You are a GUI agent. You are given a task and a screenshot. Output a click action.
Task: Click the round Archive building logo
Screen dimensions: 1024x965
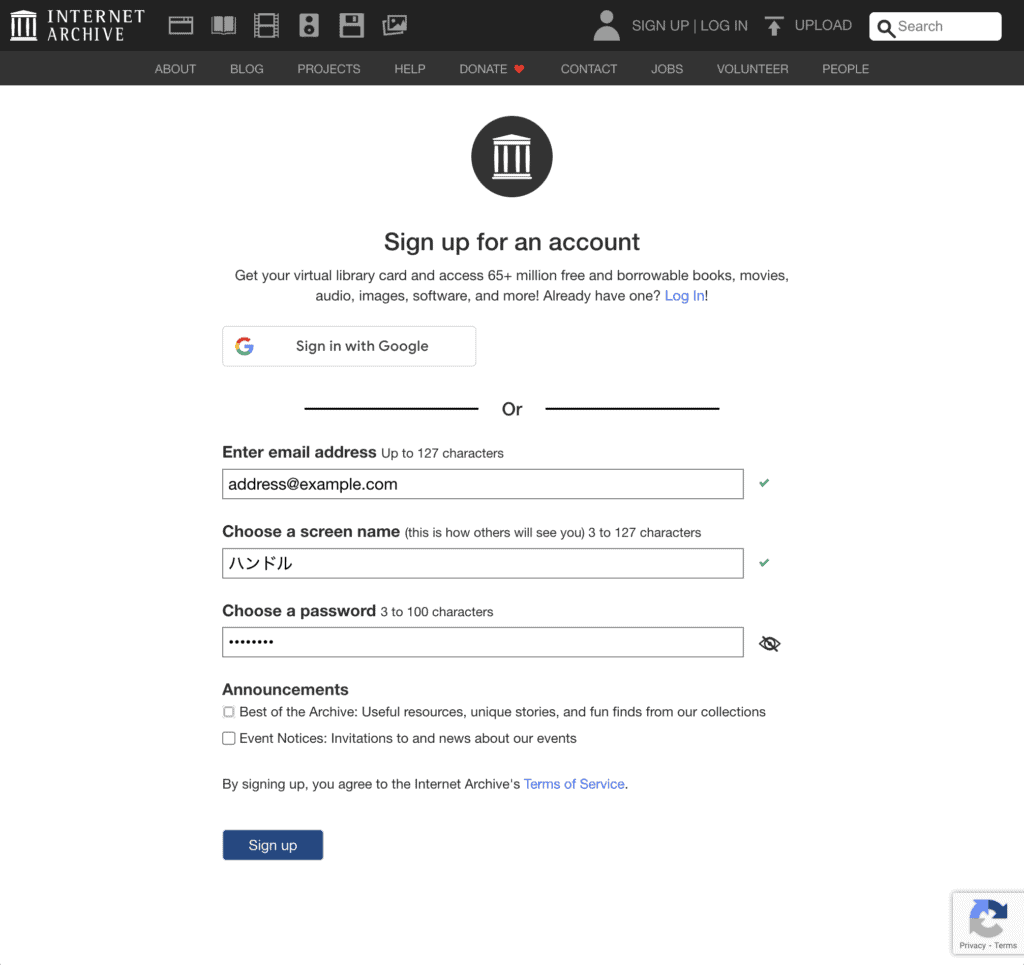coord(512,157)
